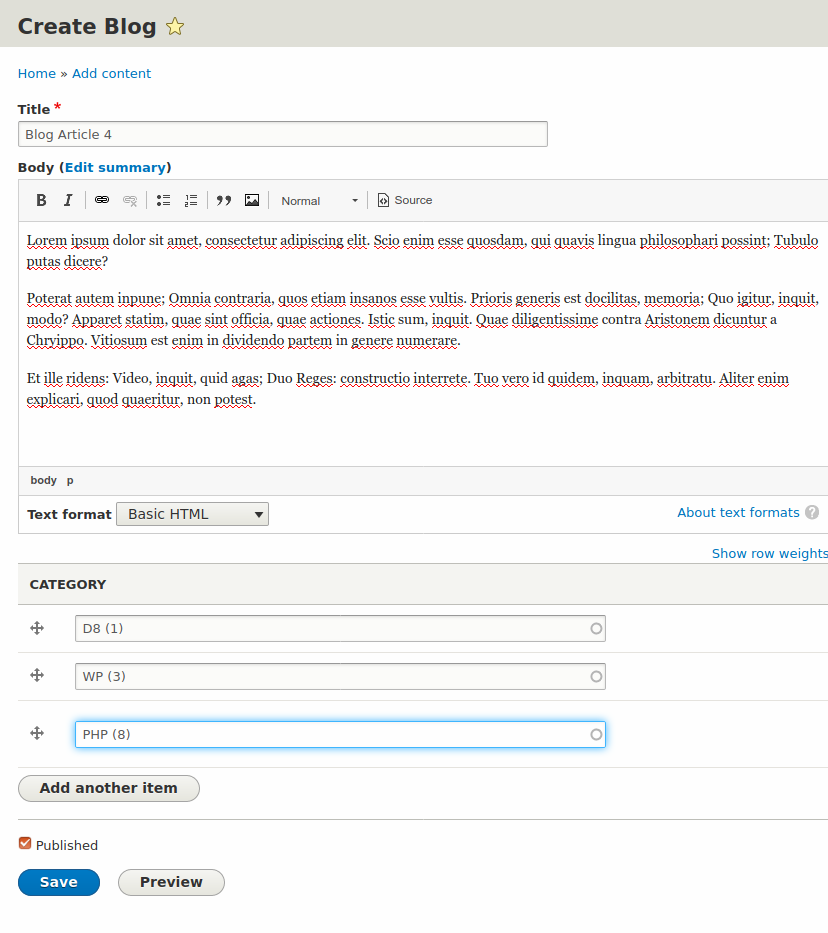Open the Normal paragraph format dropdown
828x933 pixels.
click(319, 201)
